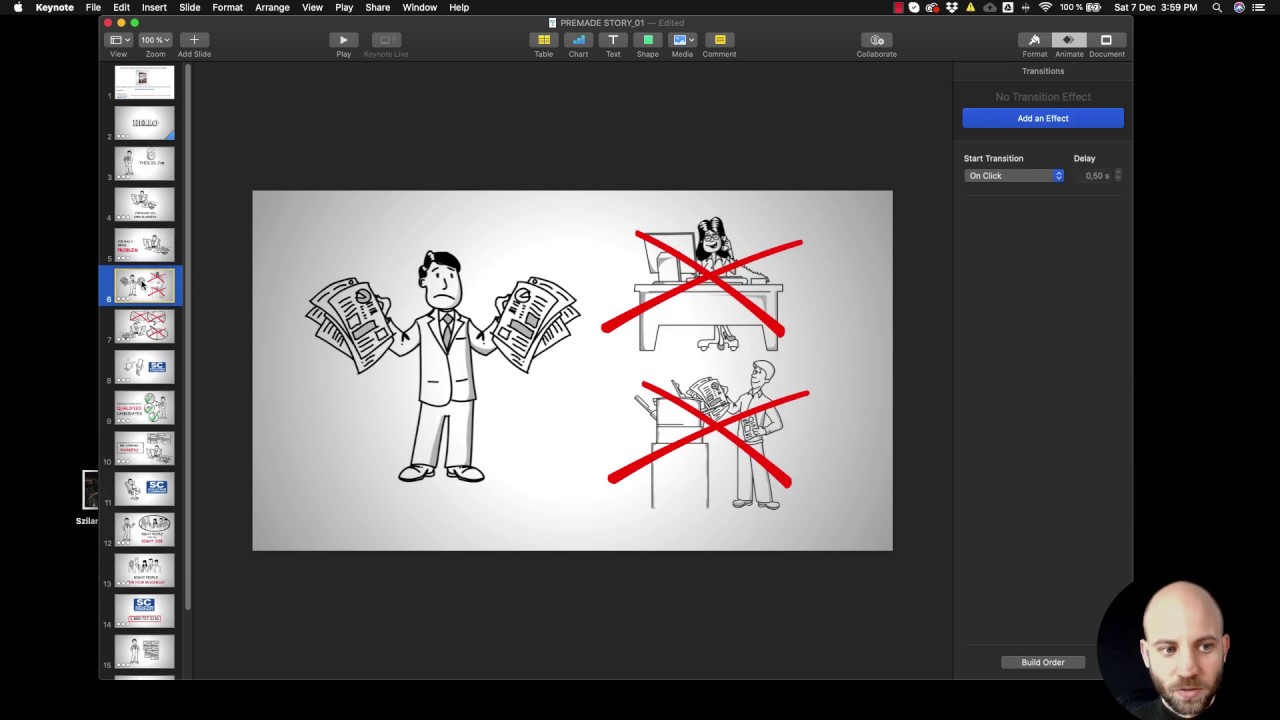
Task: Click the Add an Effect button
Action: click(1043, 118)
